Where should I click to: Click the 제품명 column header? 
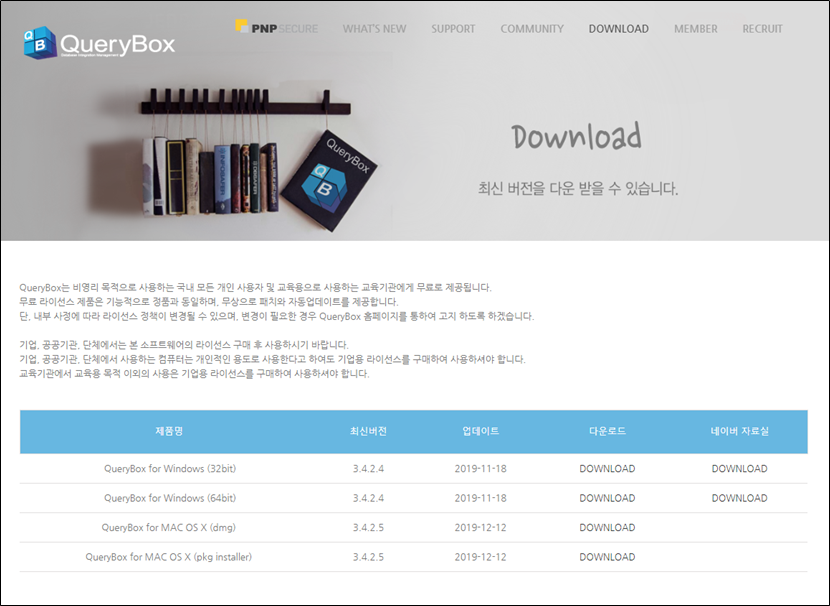(x=169, y=431)
